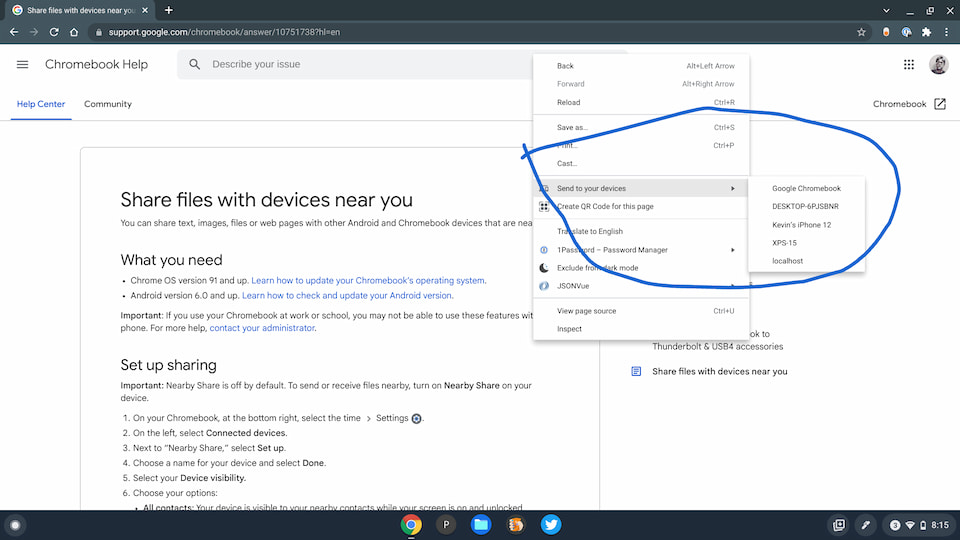Launch Chrome from the shelf

(x=411, y=525)
